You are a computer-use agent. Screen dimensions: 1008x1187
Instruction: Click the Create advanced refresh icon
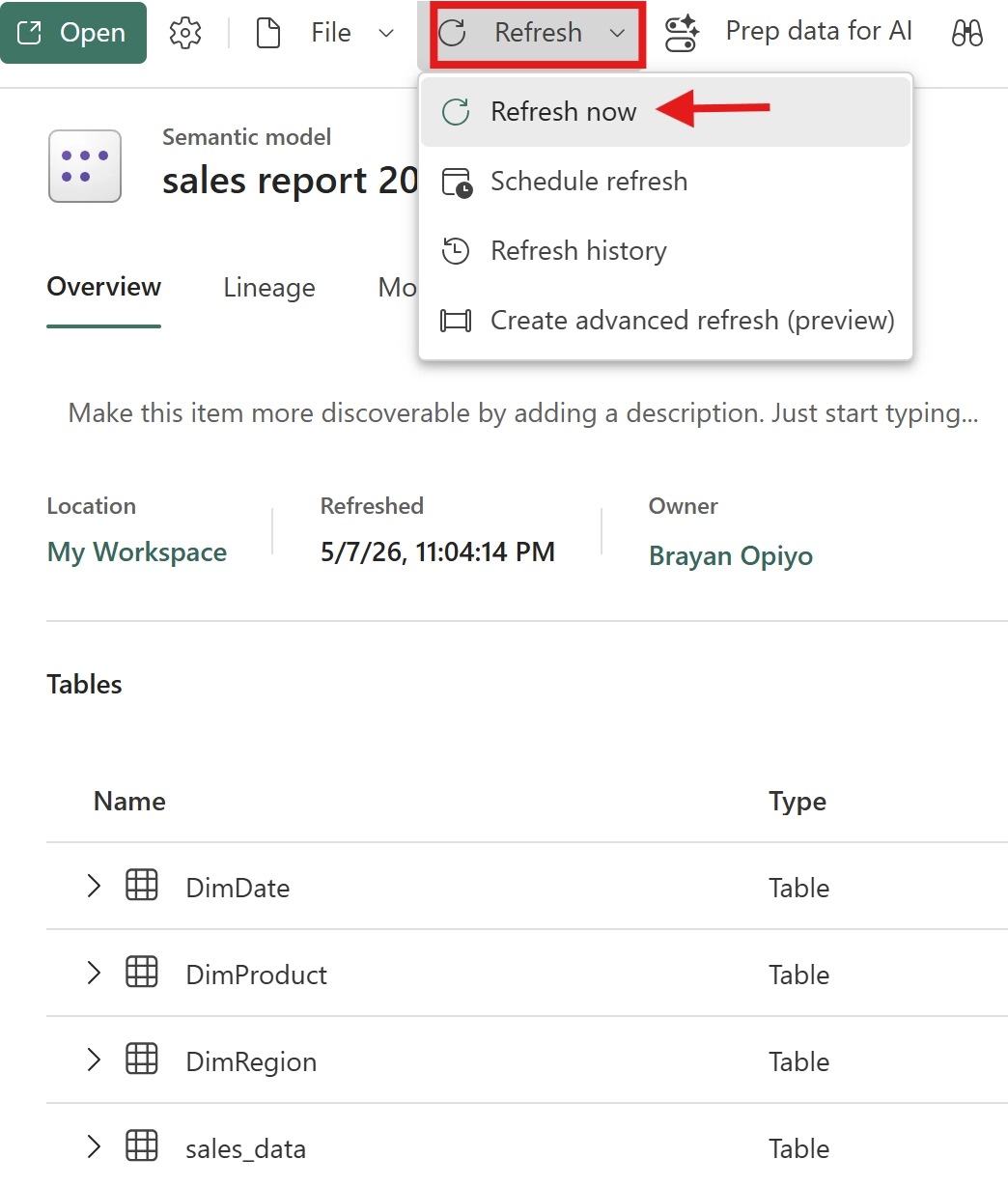tap(456, 321)
